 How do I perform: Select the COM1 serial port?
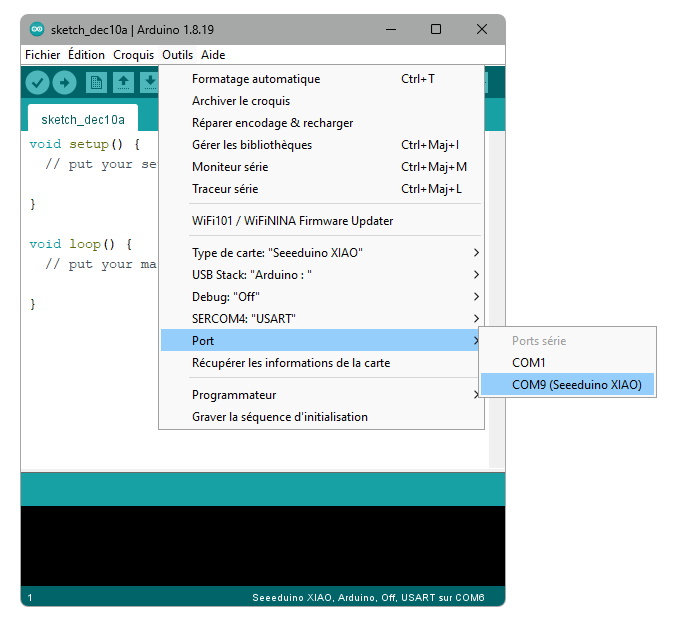click(x=529, y=363)
